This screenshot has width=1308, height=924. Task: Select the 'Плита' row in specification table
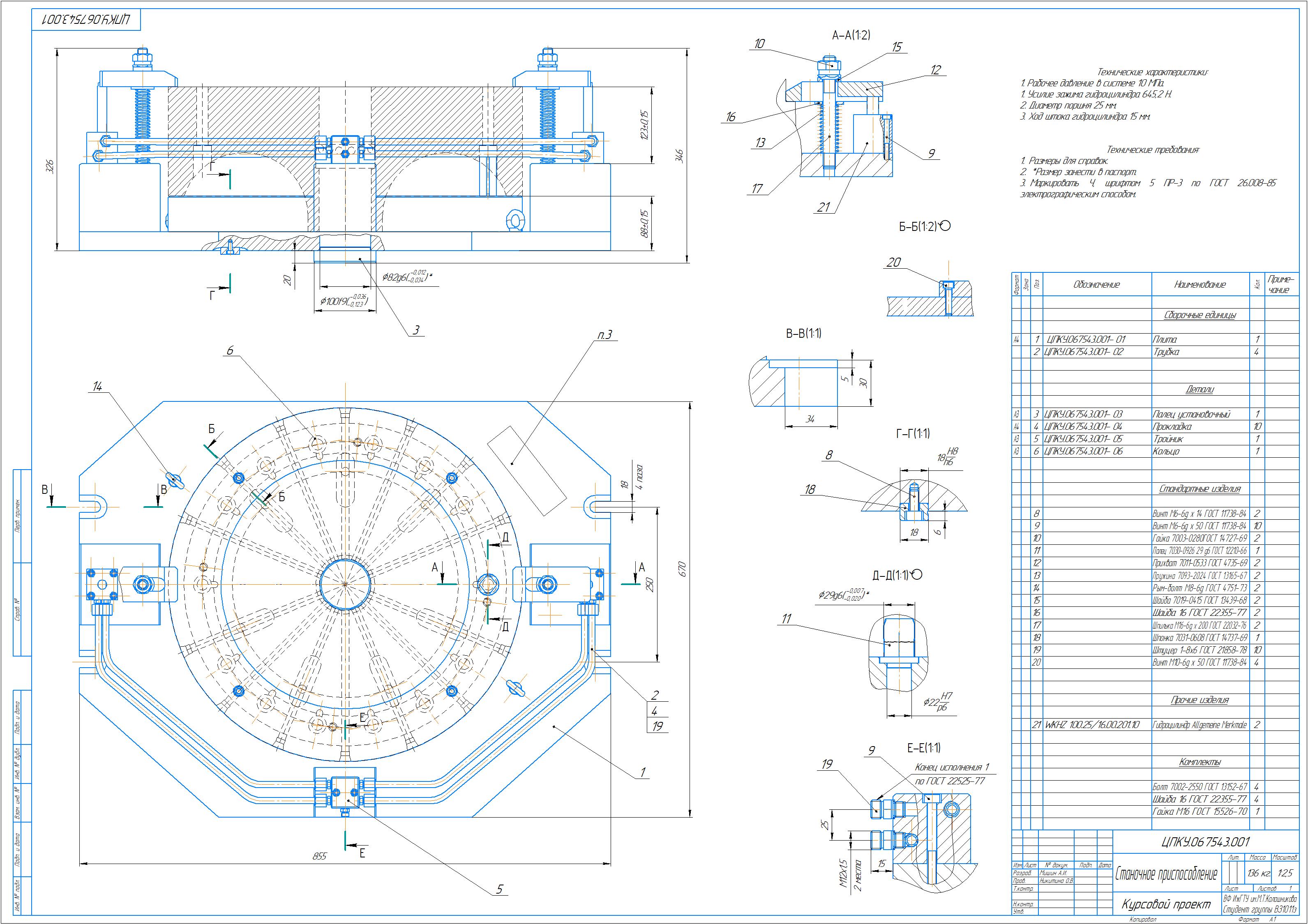[x=1165, y=339]
